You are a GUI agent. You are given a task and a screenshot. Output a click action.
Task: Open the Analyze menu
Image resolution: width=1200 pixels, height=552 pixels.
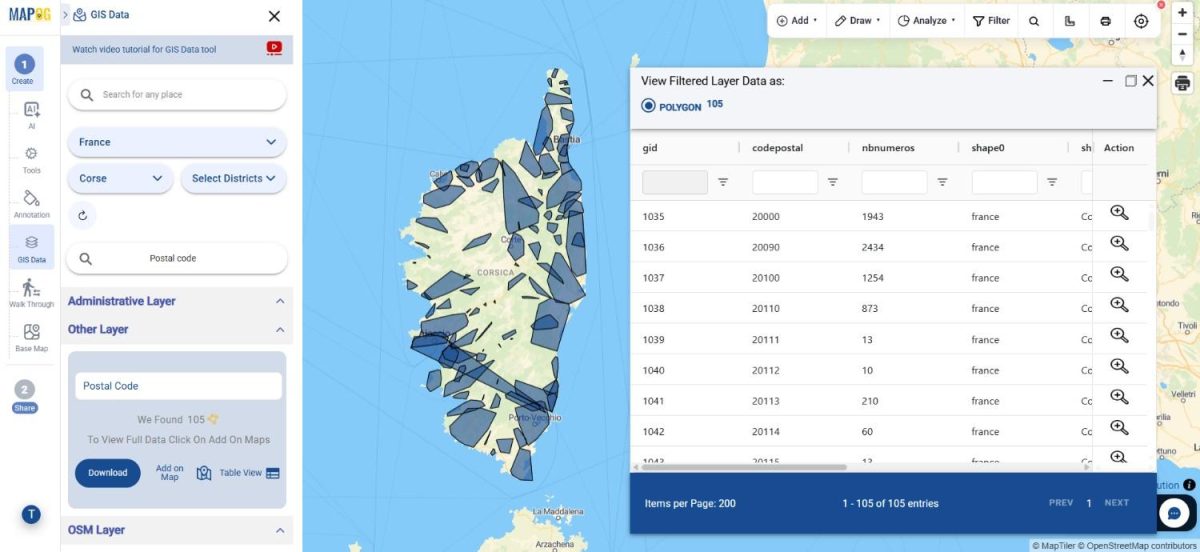[926, 20]
